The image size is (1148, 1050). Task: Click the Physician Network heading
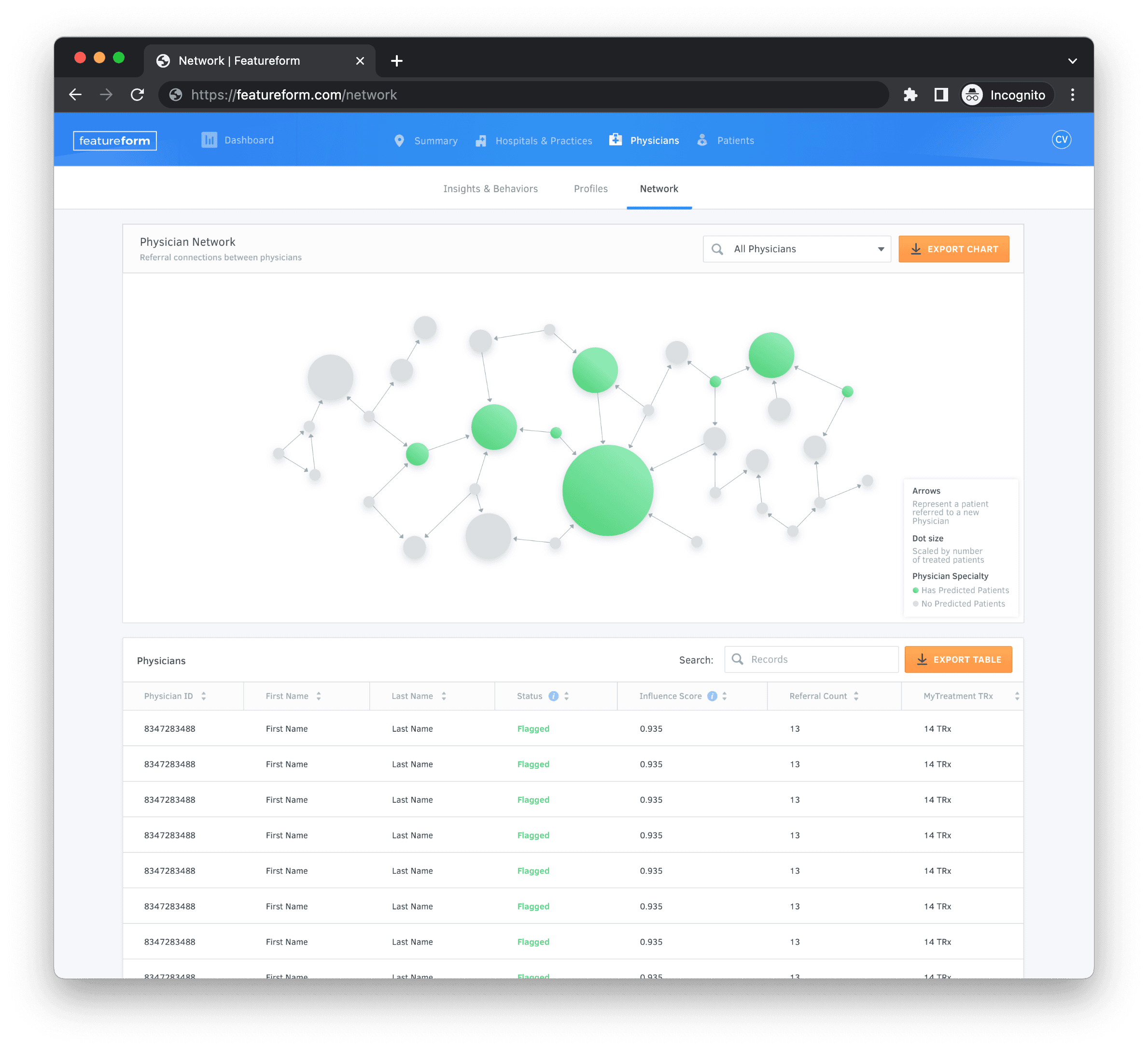(x=187, y=242)
